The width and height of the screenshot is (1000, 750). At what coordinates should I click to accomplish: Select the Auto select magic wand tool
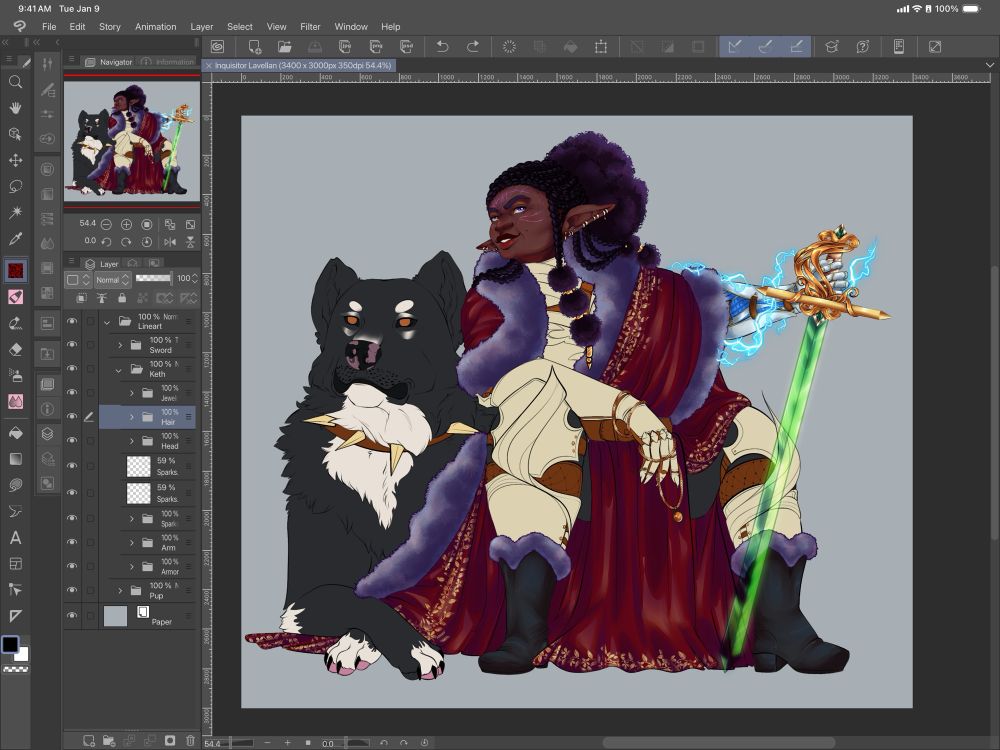click(x=15, y=212)
